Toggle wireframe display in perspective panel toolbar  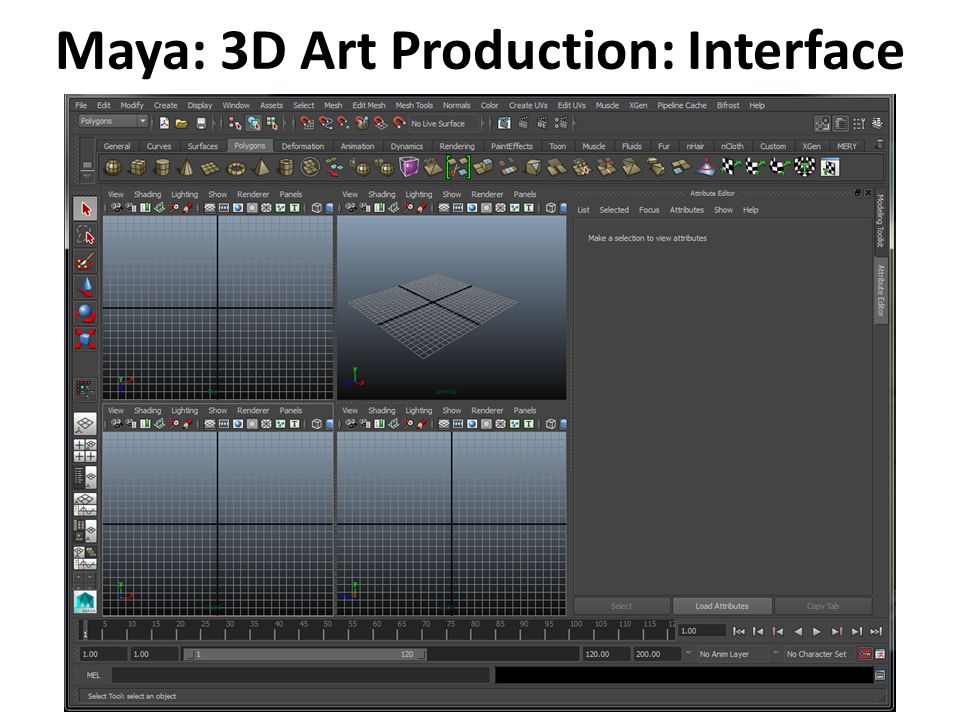(550, 208)
